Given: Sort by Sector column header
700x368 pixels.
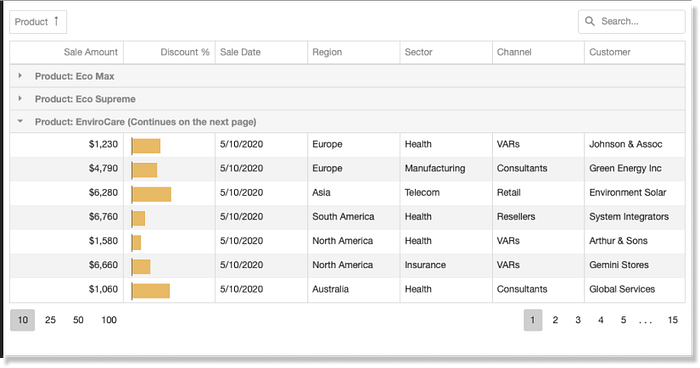Looking at the screenshot, I should click(x=446, y=52).
